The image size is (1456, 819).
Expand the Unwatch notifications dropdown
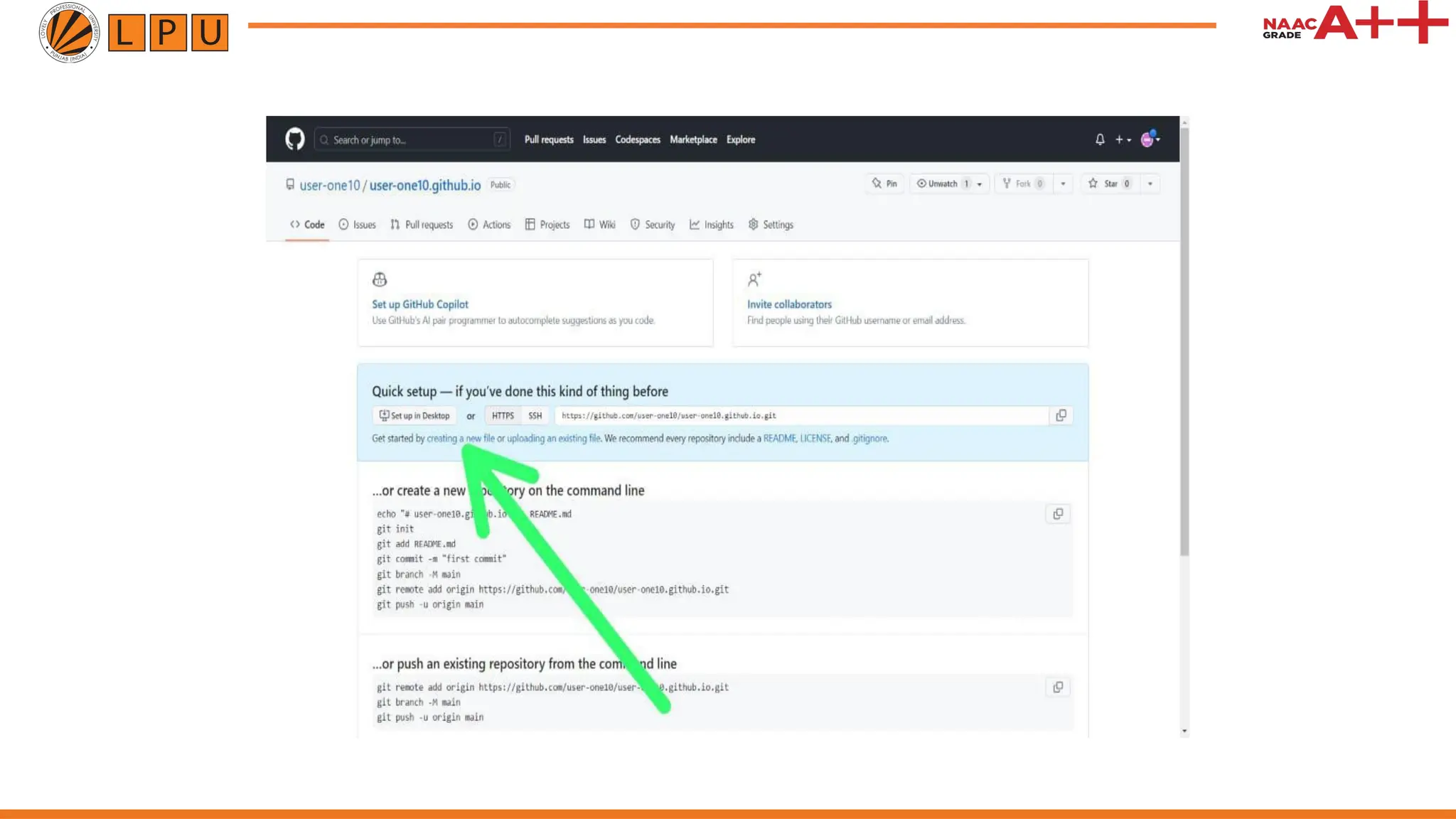(x=980, y=184)
